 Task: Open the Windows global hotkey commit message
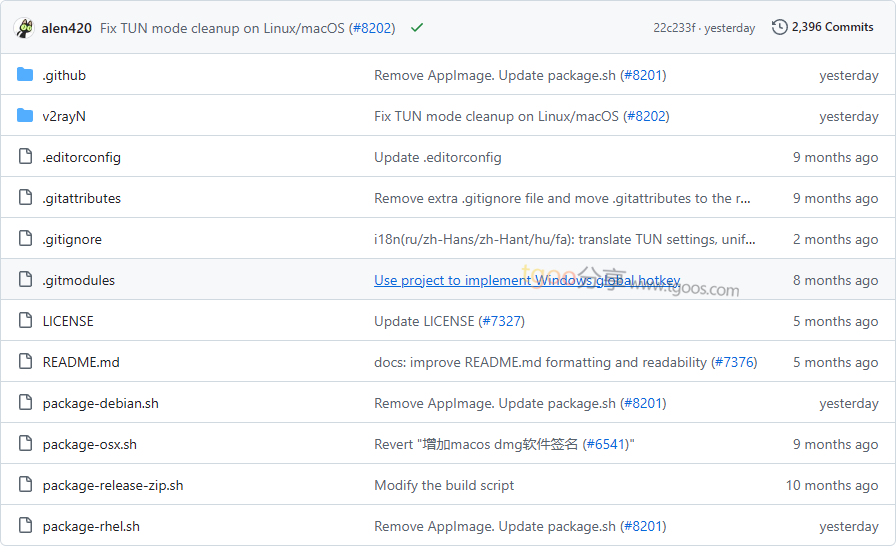526,280
